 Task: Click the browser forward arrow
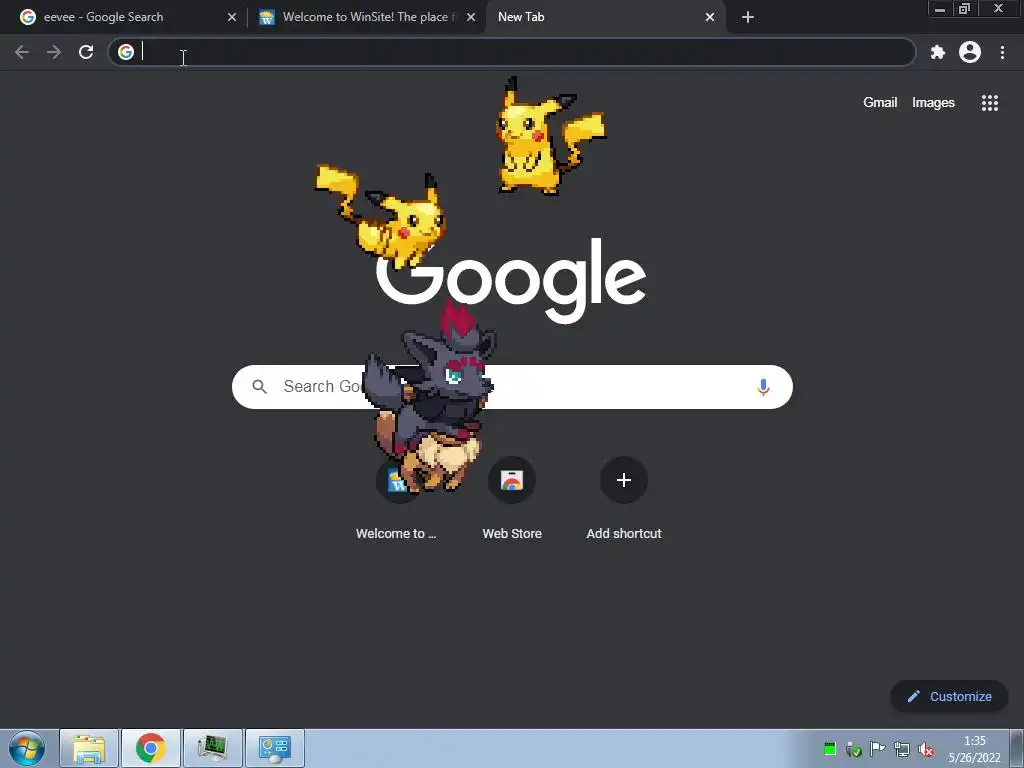pos(54,52)
